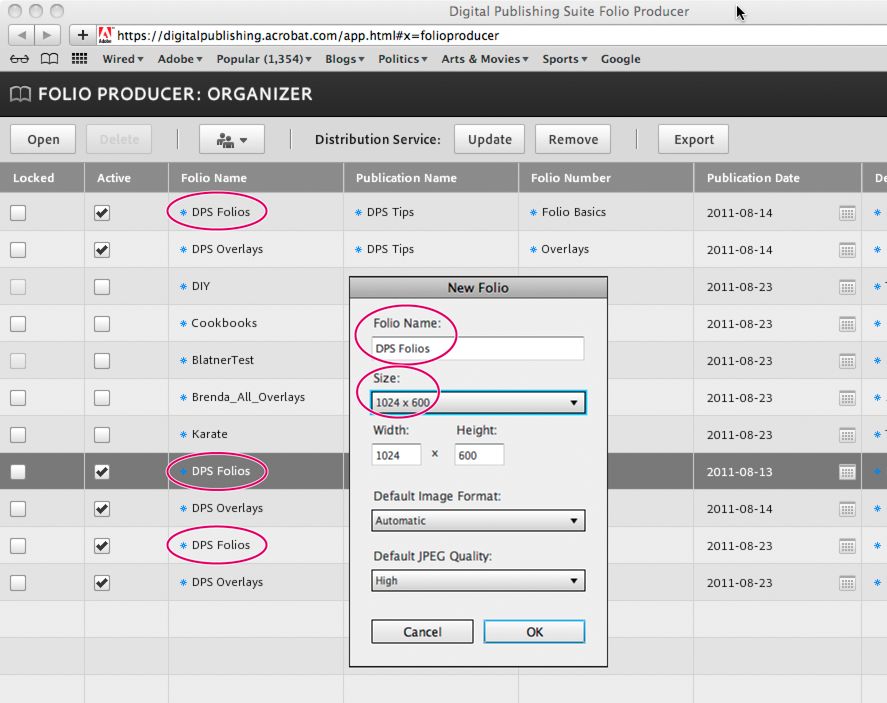Sort by Folio Name column header

(x=256, y=178)
